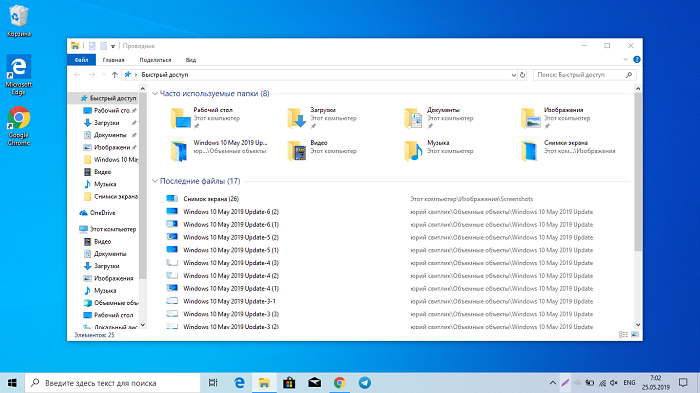Open taskbar clock showing 7:02
Viewport: 700px width, 393px height.
click(656, 383)
